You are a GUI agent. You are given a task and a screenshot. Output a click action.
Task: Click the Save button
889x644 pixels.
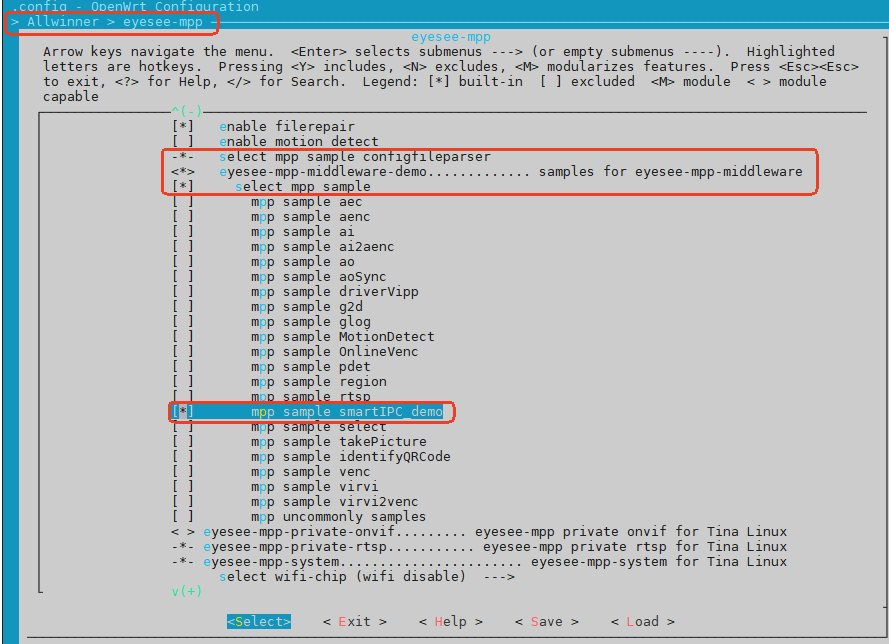tap(546, 622)
